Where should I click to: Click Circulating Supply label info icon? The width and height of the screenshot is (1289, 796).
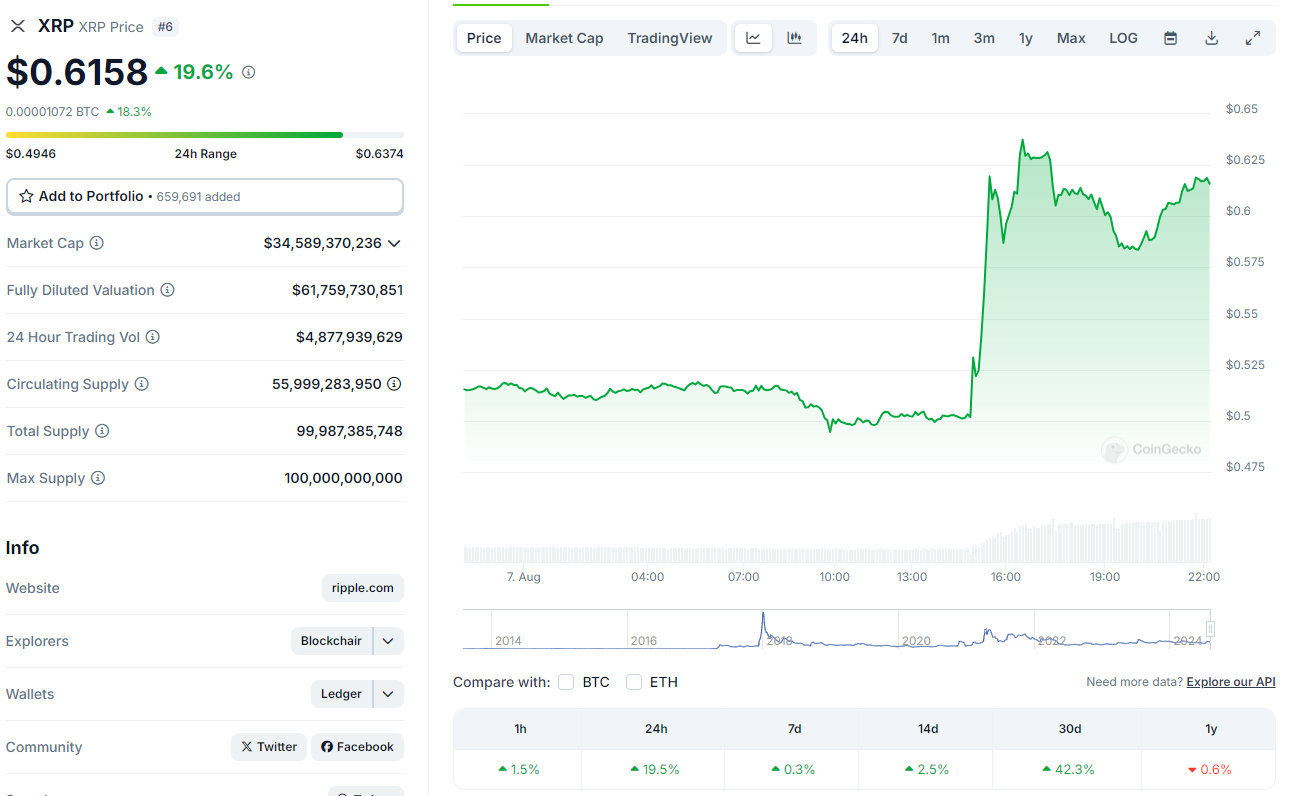(x=142, y=384)
